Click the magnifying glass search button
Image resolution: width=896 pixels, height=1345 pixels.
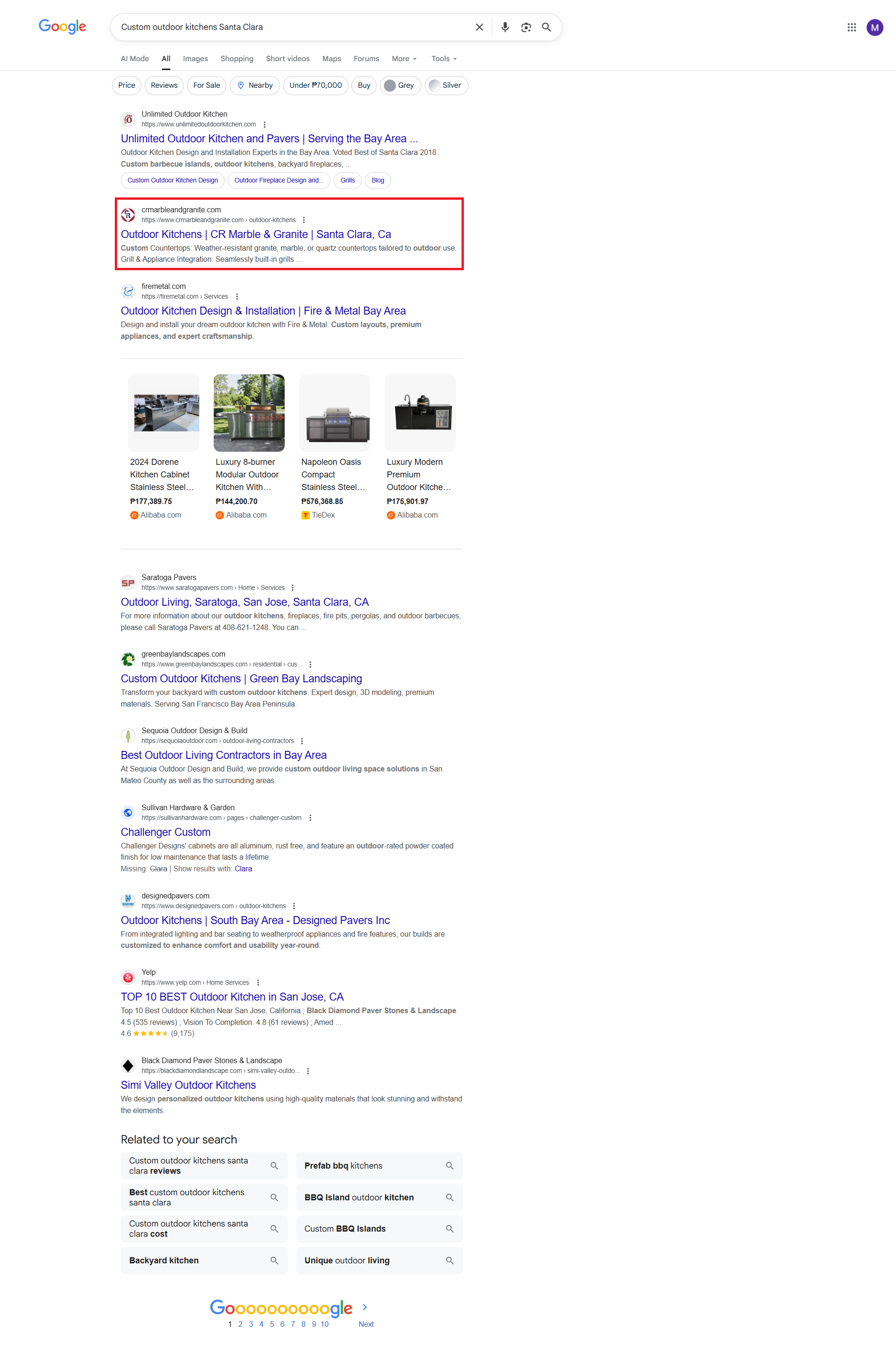coord(546,27)
